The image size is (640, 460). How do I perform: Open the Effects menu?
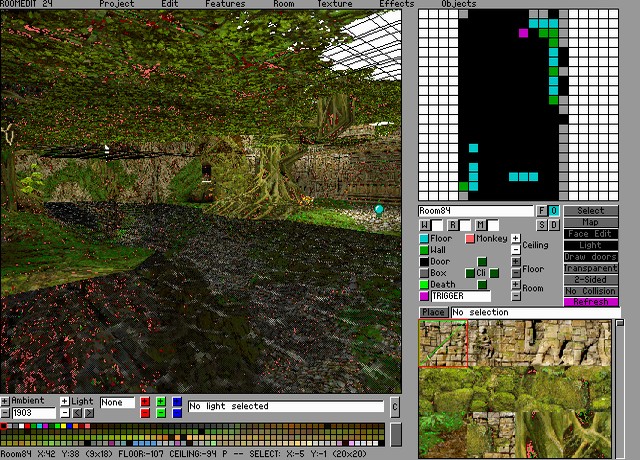[396, 4]
